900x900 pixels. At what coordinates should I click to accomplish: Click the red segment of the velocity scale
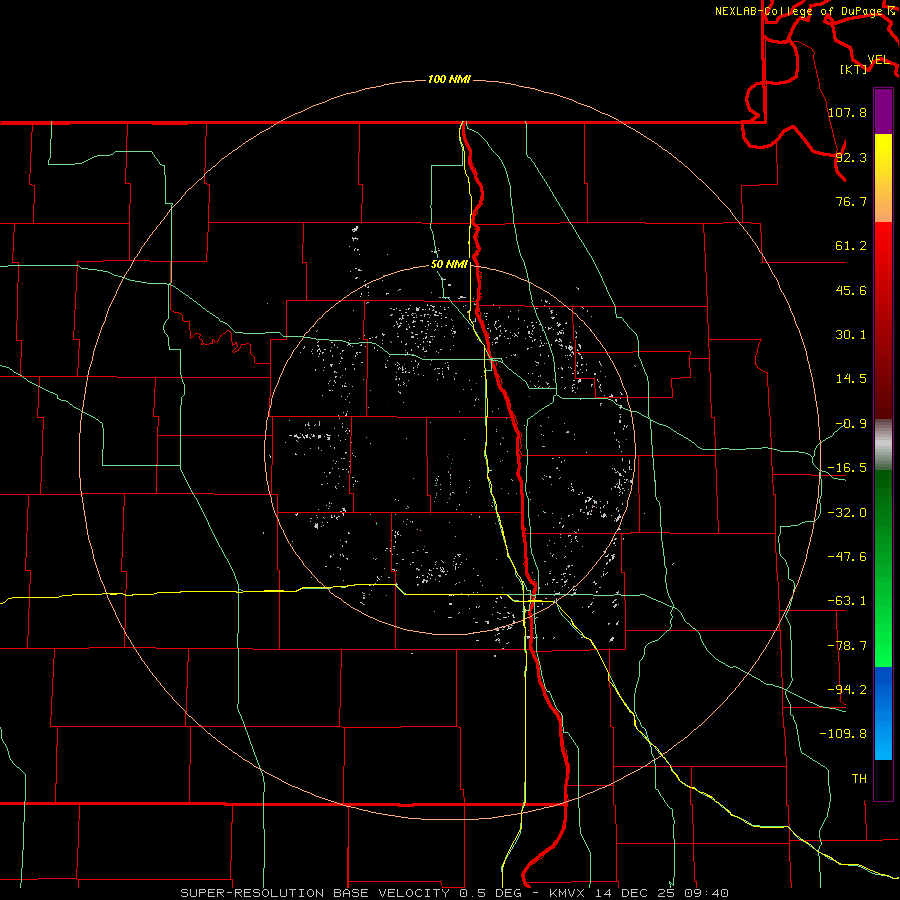coord(883,320)
